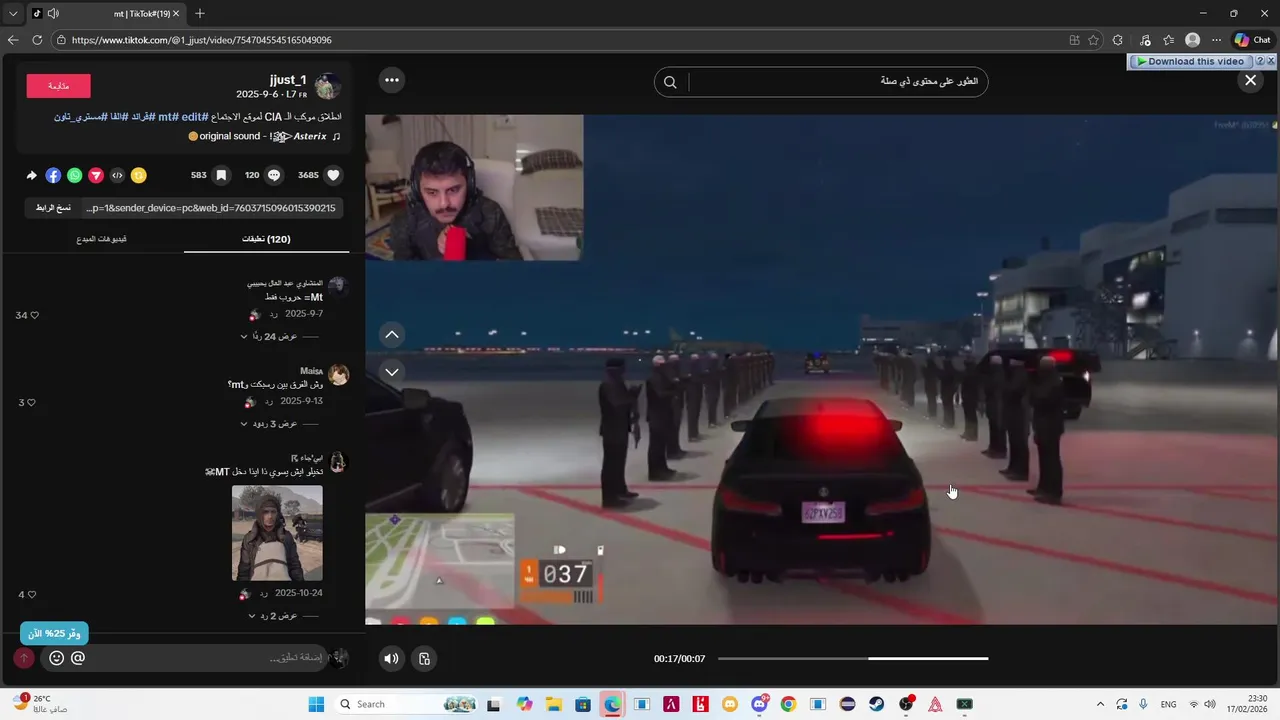The height and width of the screenshot is (720, 1280).
Task: Copy the link button beside the URL
Action: tap(53, 208)
